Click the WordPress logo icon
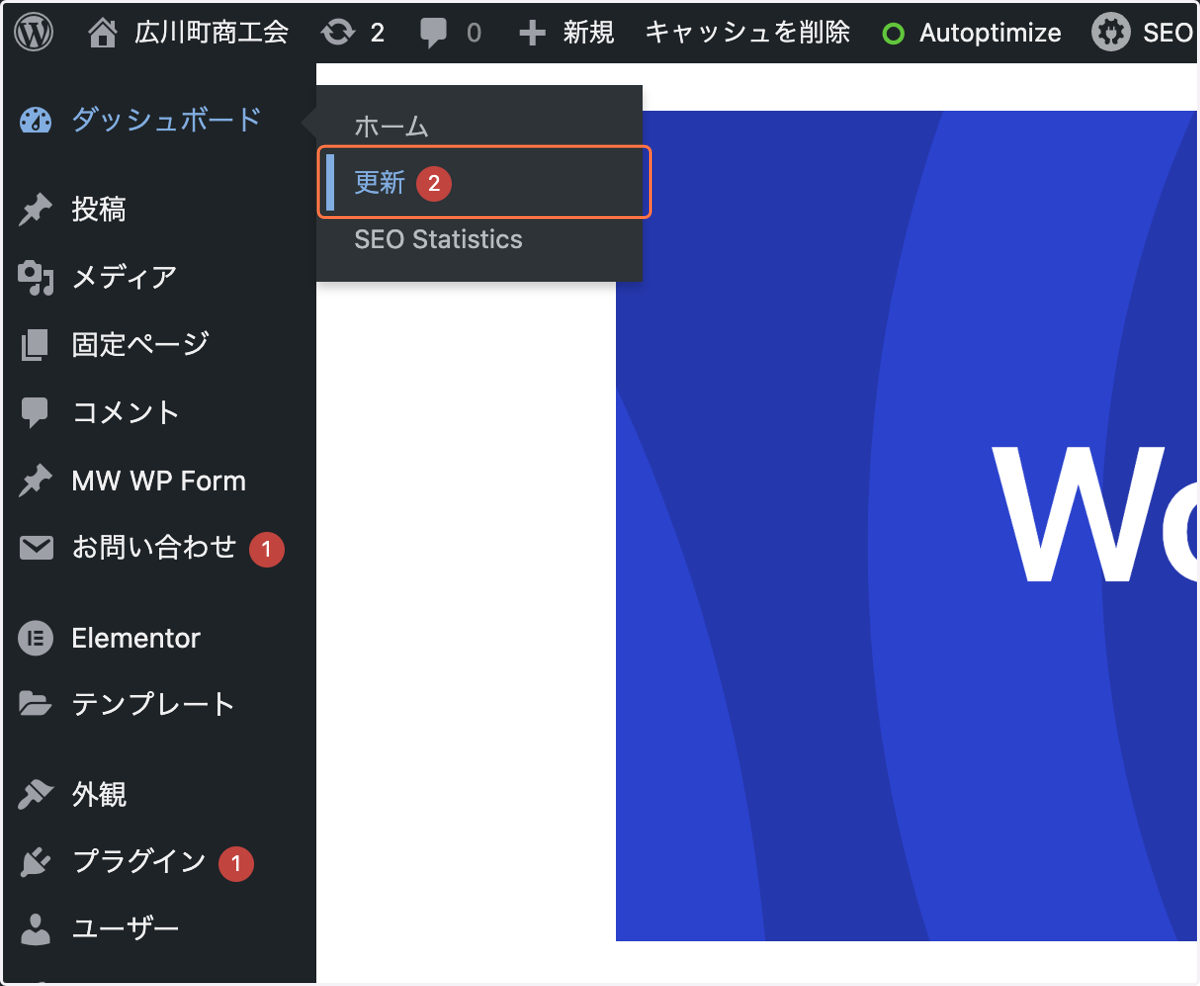The width and height of the screenshot is (1200, 986). point(35,33)
